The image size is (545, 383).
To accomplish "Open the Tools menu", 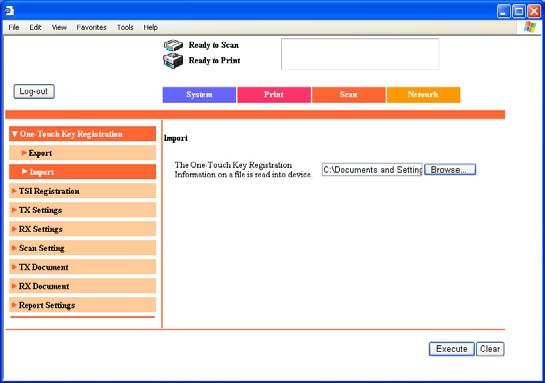I will click(125, 27).
